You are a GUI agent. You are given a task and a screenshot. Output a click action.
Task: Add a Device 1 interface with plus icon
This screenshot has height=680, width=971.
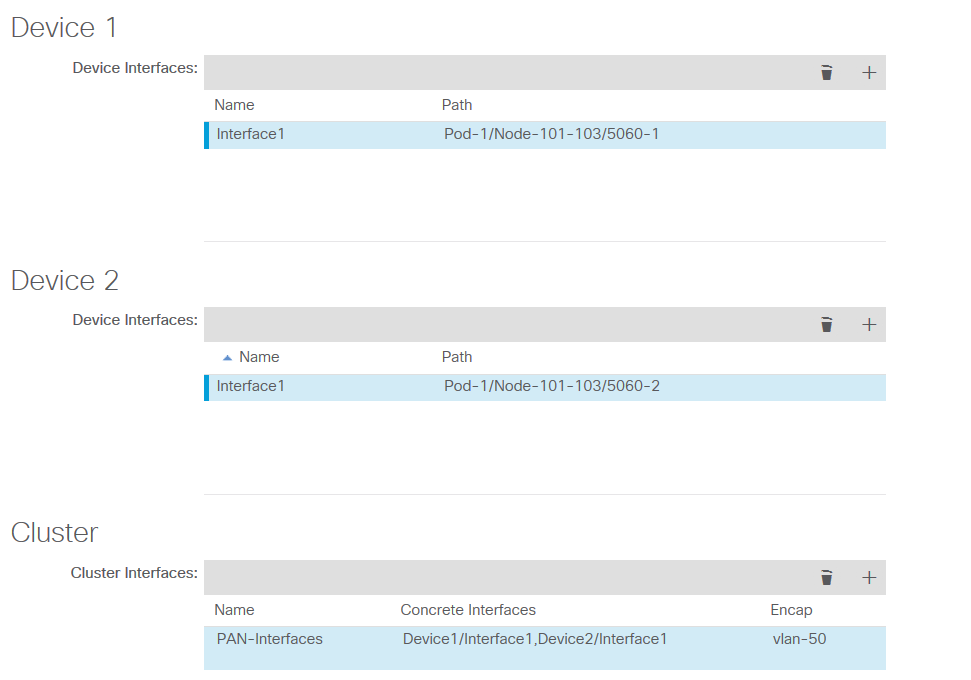point(869,73)
